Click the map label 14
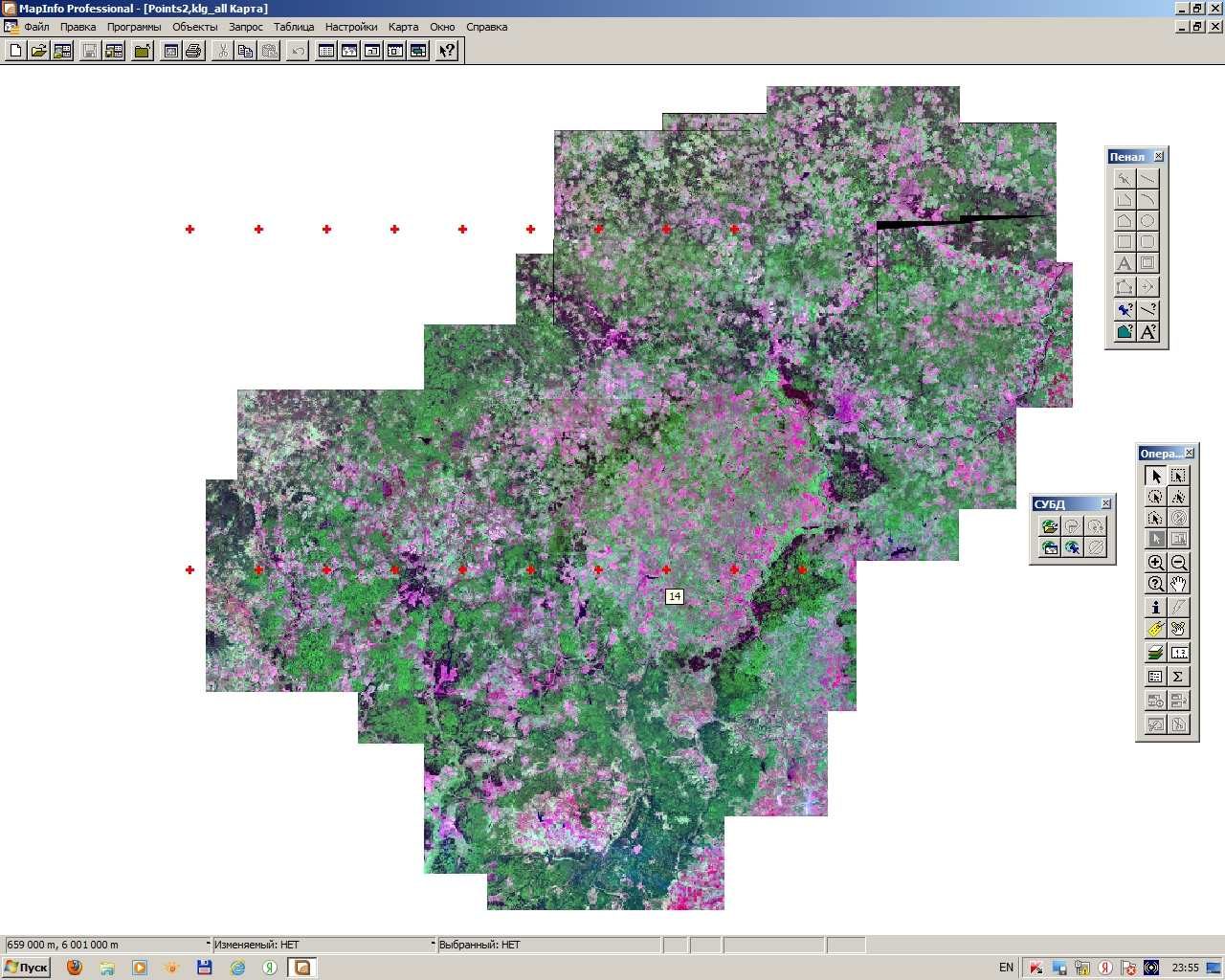This screenshot has width=1225, height=980. tap(675, 596)
